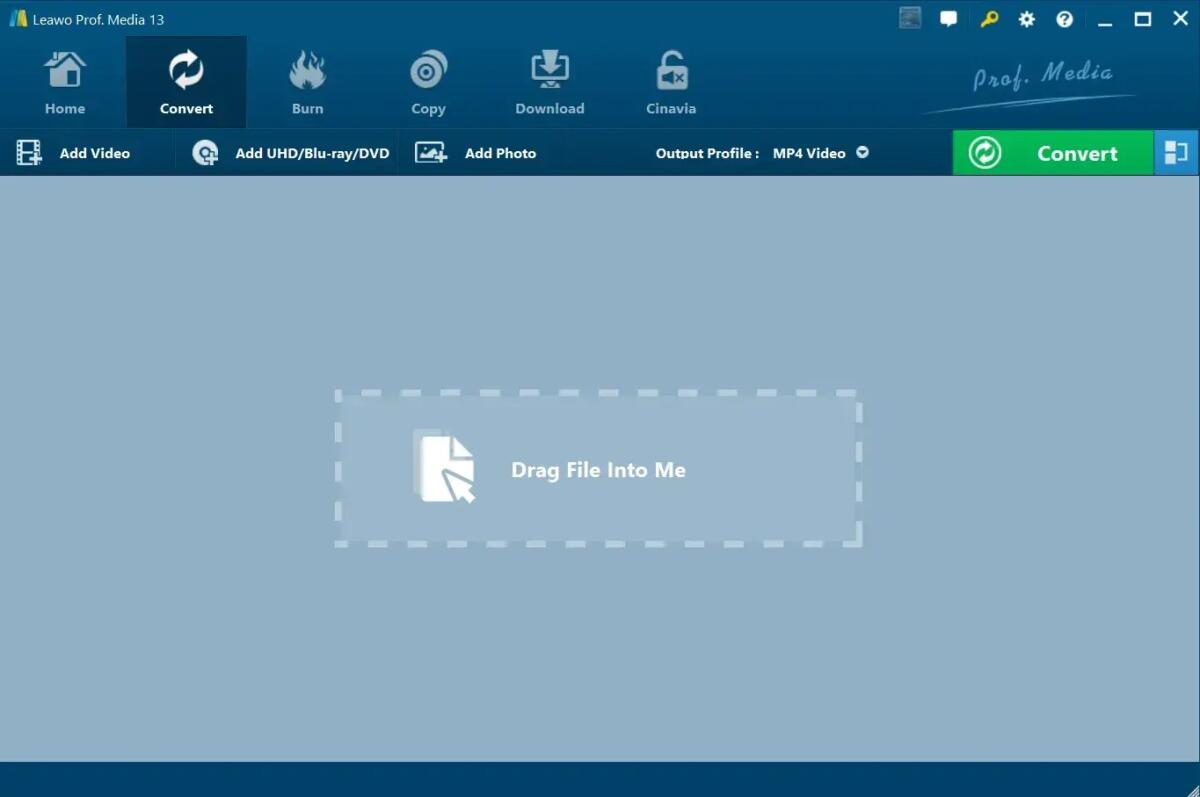Image resolution: width=1200 pixels, height=797 pixels.
Task: Click the green Convert button
Action: coord(1053,152)
